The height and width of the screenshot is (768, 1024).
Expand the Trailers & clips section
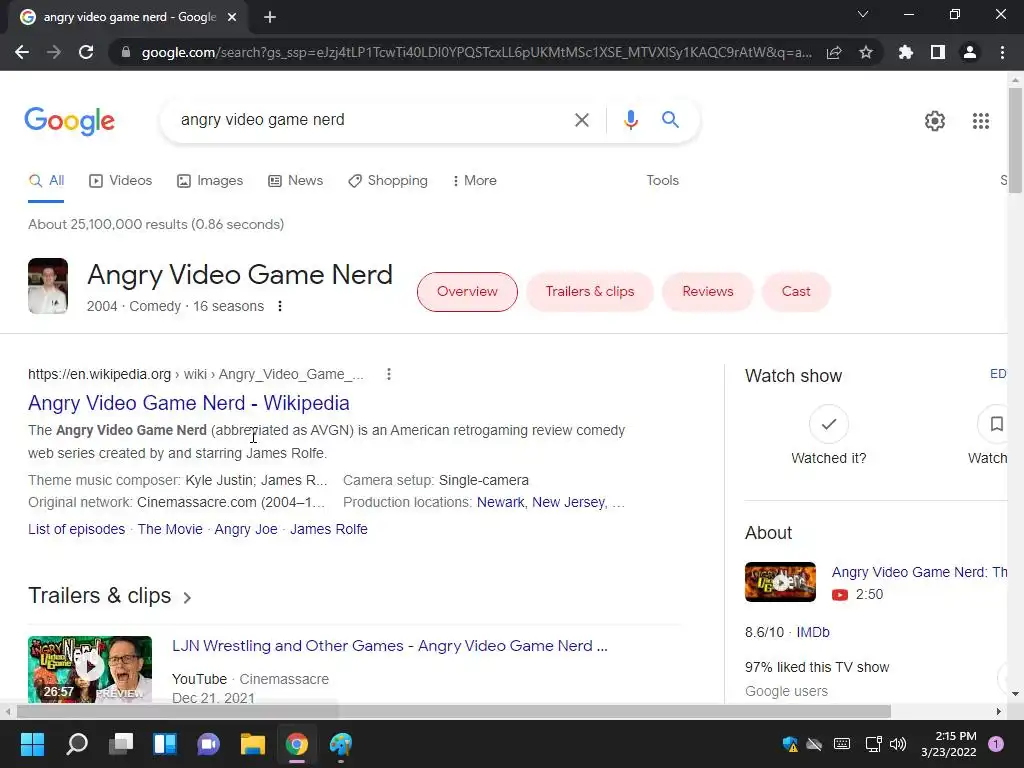point(110,596)
